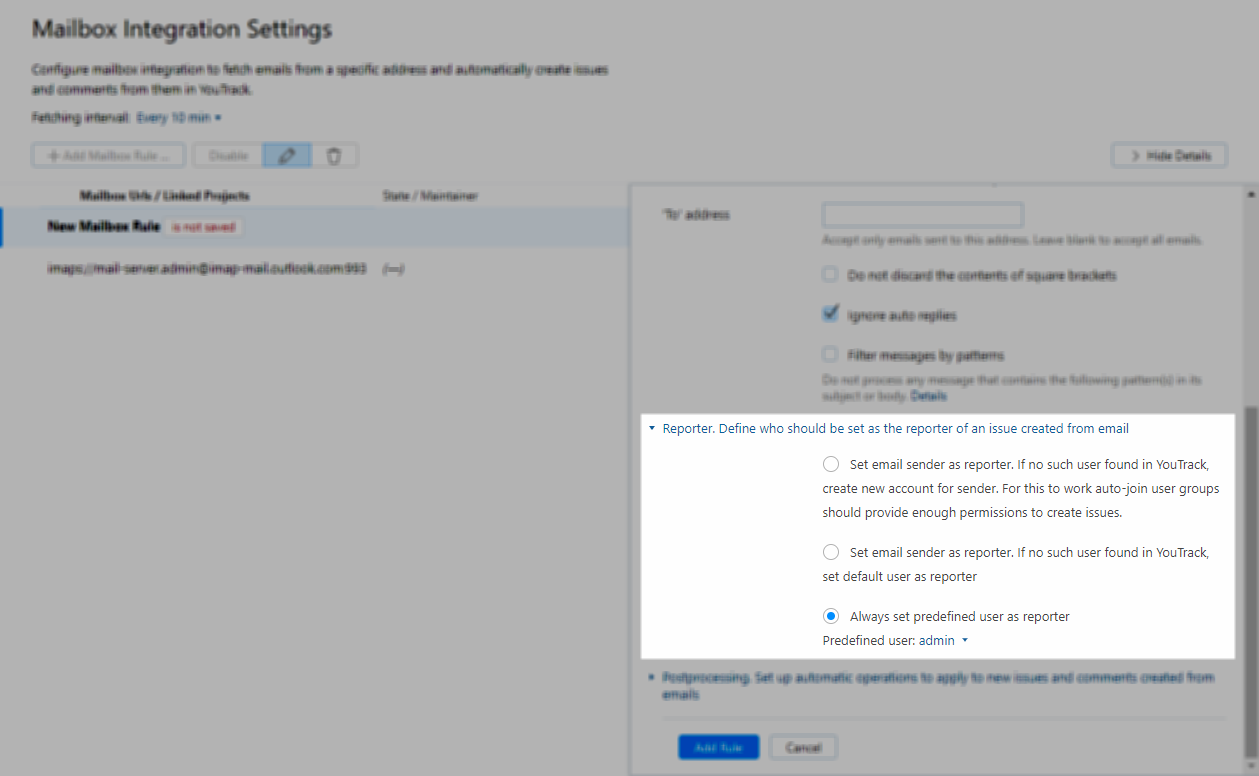Click the trash icon to delete the rule
This screenshot has width=1259, height=776.
[335, 155]
